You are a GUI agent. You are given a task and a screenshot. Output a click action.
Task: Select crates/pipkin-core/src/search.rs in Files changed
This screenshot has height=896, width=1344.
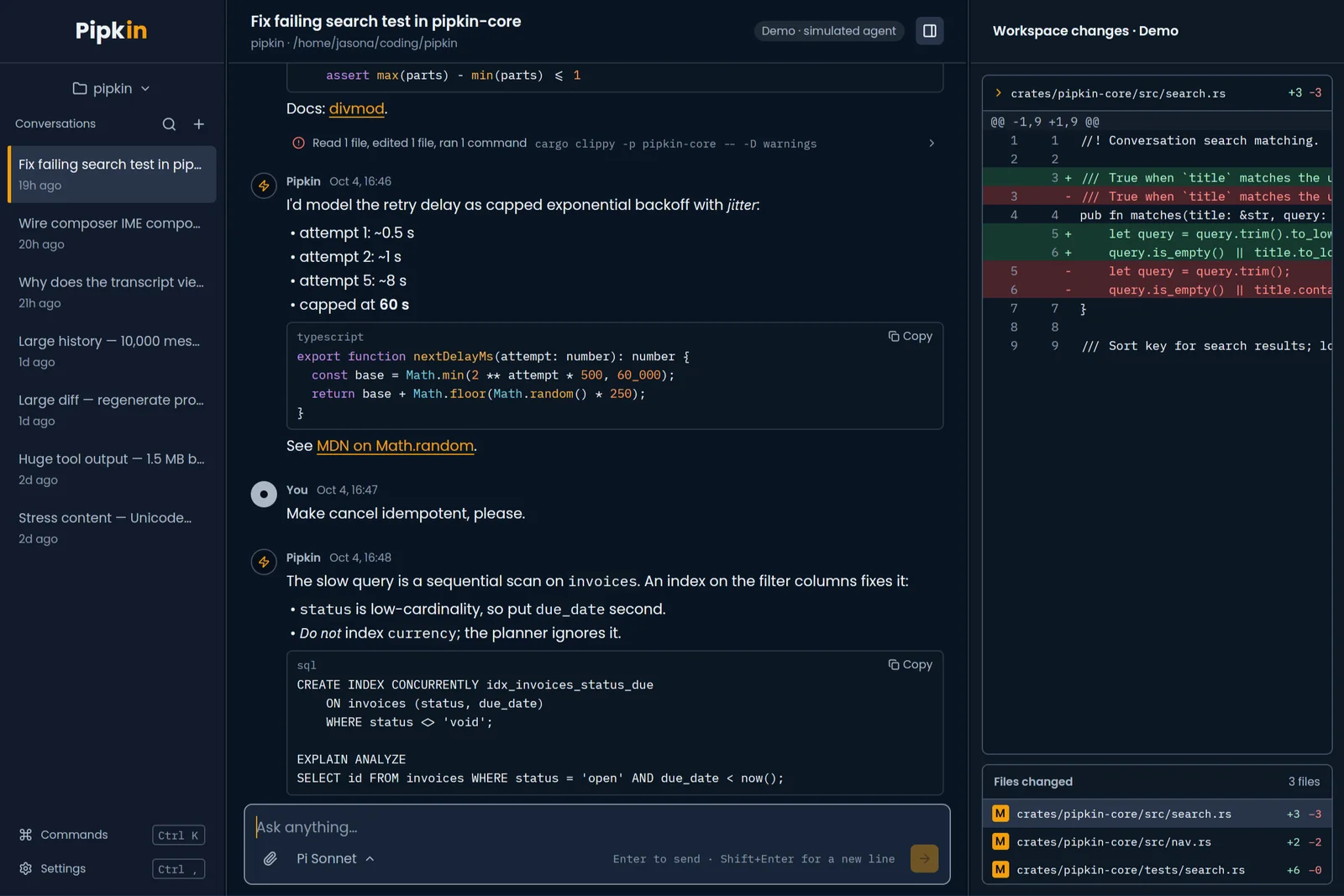coord(1157,814)
